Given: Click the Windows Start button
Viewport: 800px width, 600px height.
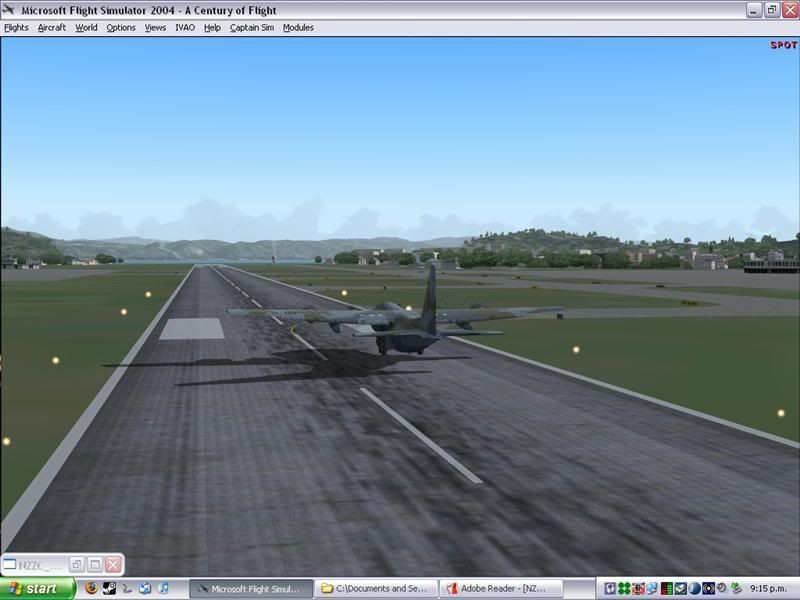Looking at the screenshot, I should [x=37, y=589].
